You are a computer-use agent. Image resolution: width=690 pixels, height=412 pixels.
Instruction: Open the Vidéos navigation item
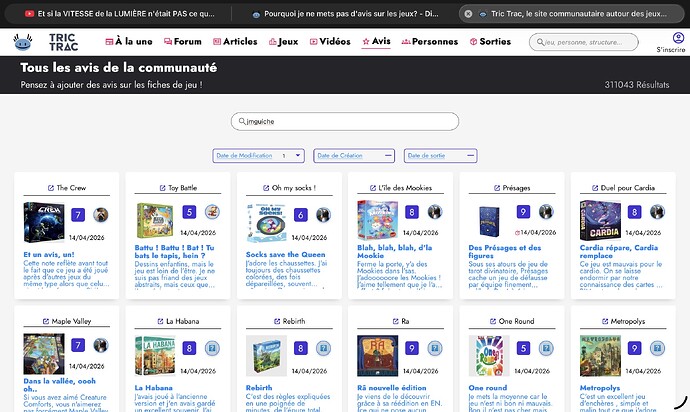coord(330,43)
